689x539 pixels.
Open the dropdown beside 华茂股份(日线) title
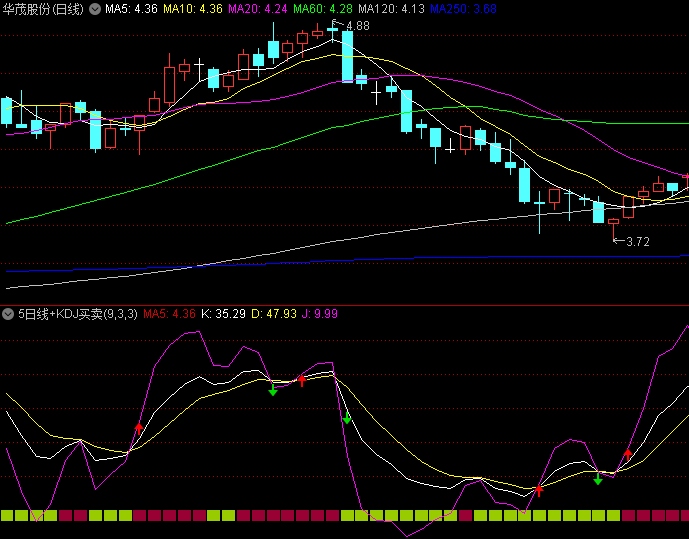coord(95,9)
